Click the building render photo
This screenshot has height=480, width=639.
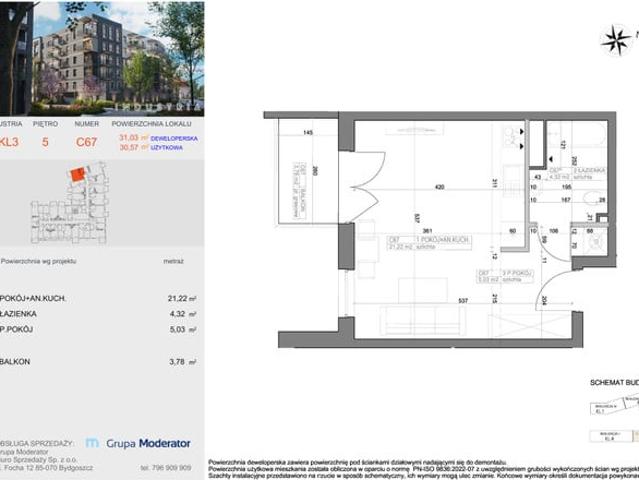[x=102, y=59]
